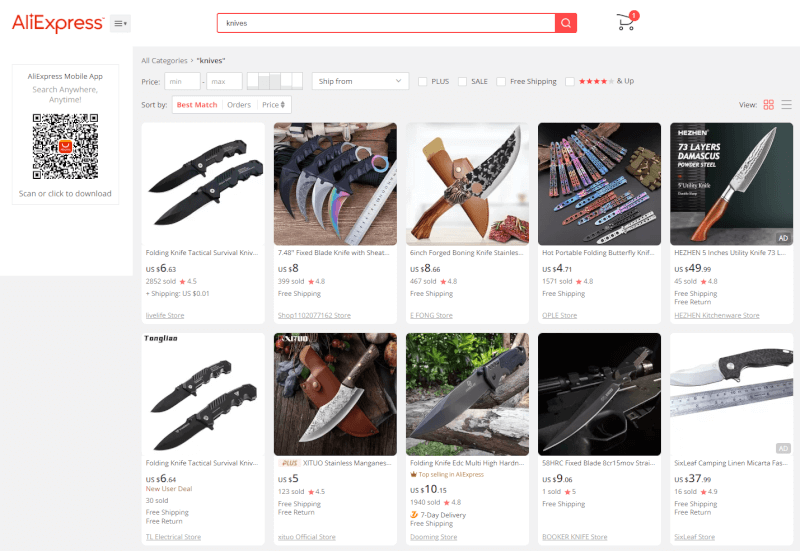Visit Dooming Store link
The width and height of the screenshot is (800, 551).
433,537
